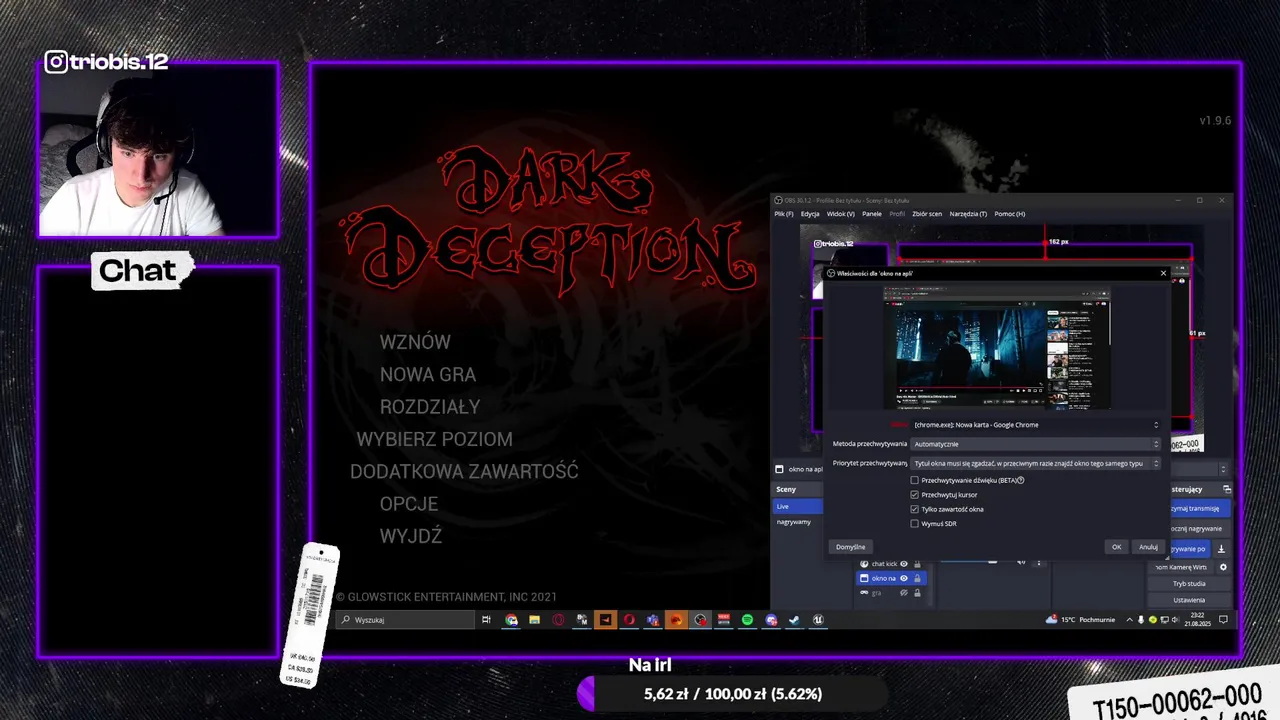
Task: Launch Spotify from the taskbar
Action: pyautogui.click(x=748, y=620)
